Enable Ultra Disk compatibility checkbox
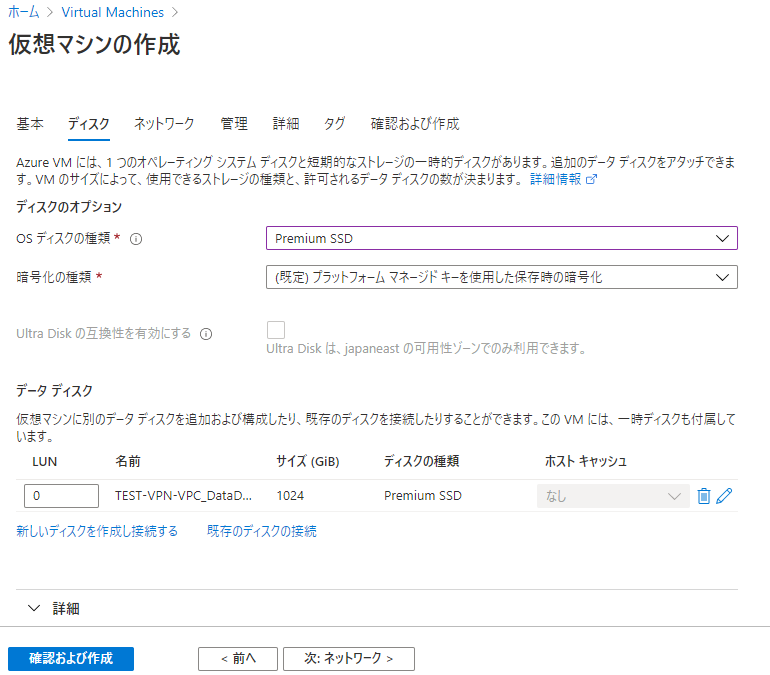This screenshot has height=675, width=770. coord(276,330)
